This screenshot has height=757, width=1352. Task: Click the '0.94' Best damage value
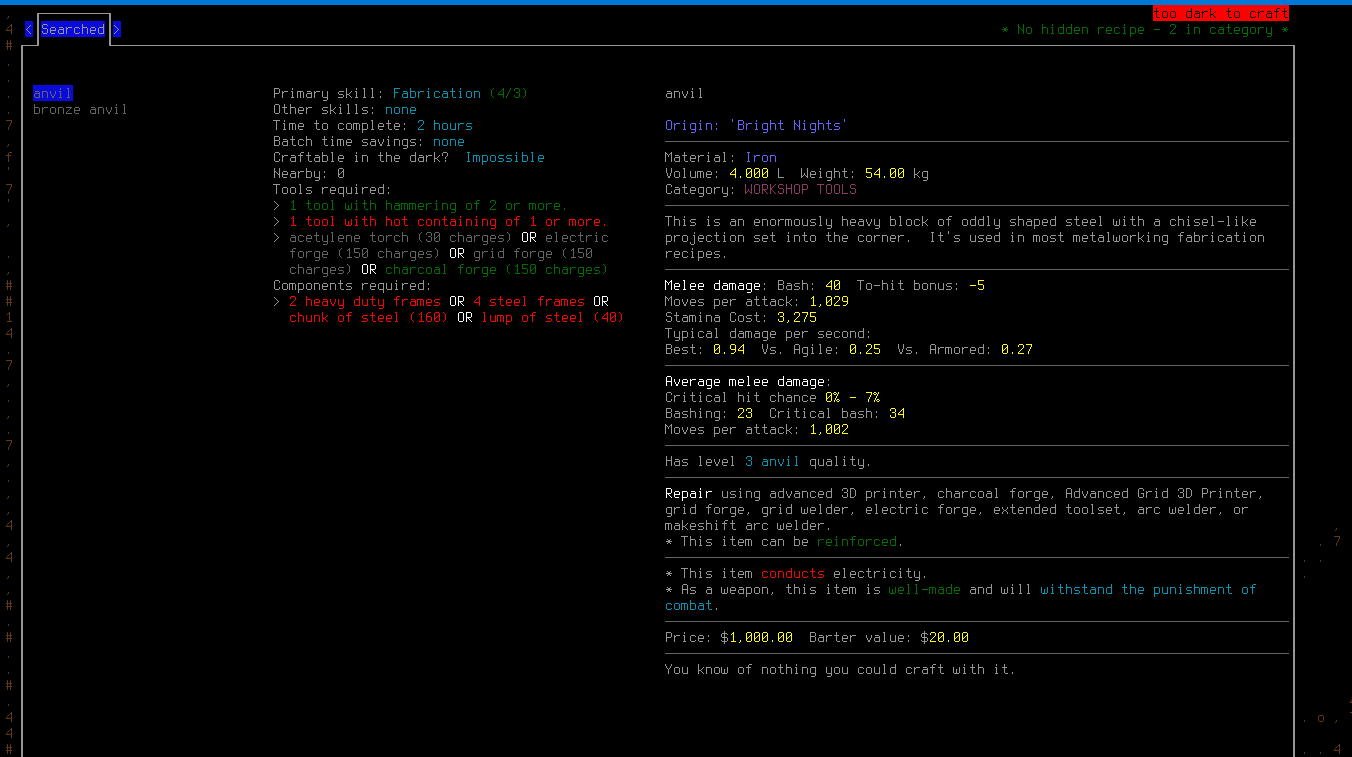(729, 350)
